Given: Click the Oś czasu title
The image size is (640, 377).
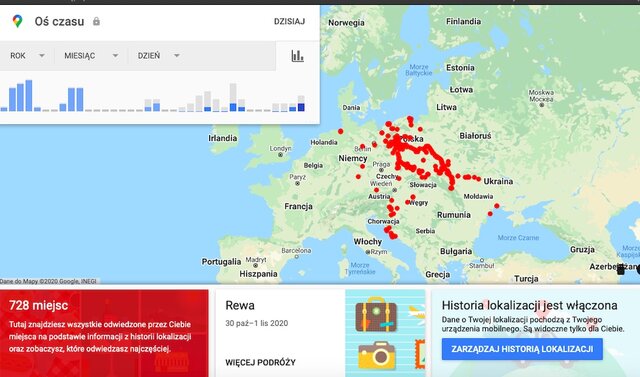Looking at the screenshot, I should point(59,21).
